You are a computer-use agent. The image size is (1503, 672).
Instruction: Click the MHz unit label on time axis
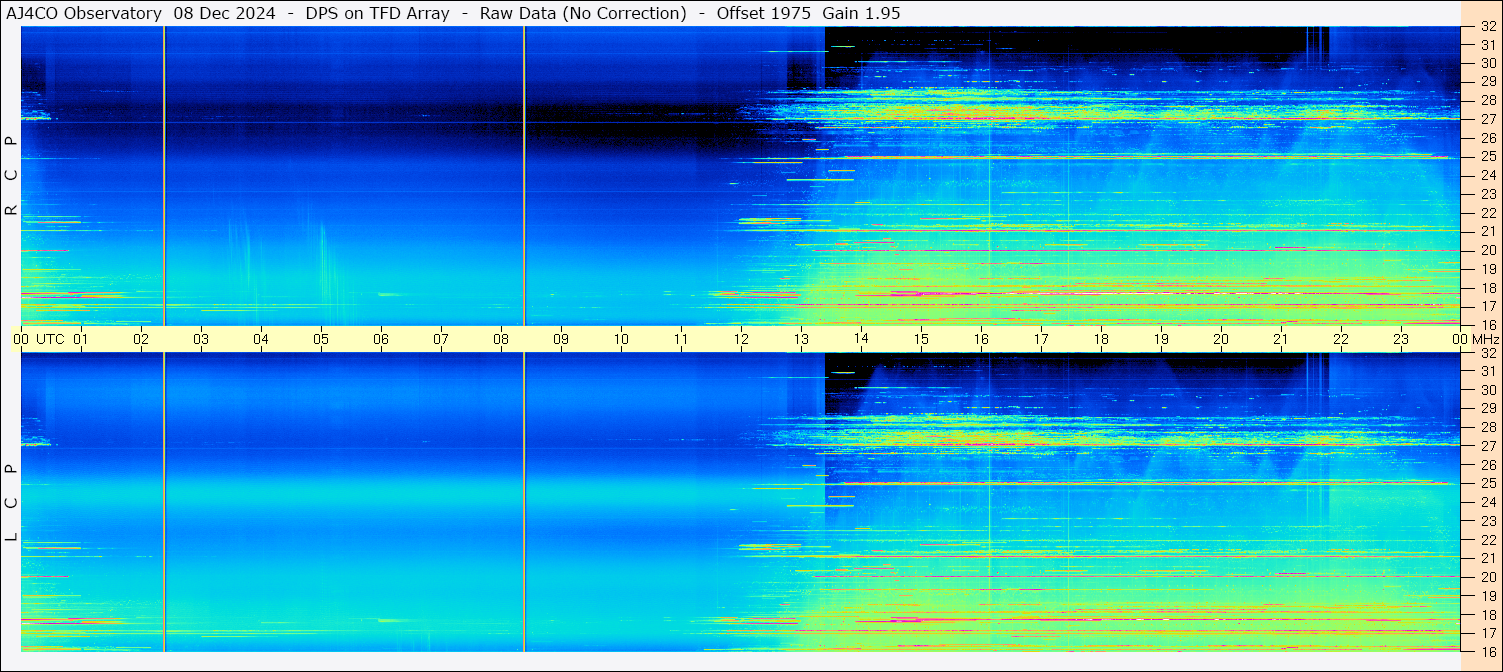point(1486,339)
